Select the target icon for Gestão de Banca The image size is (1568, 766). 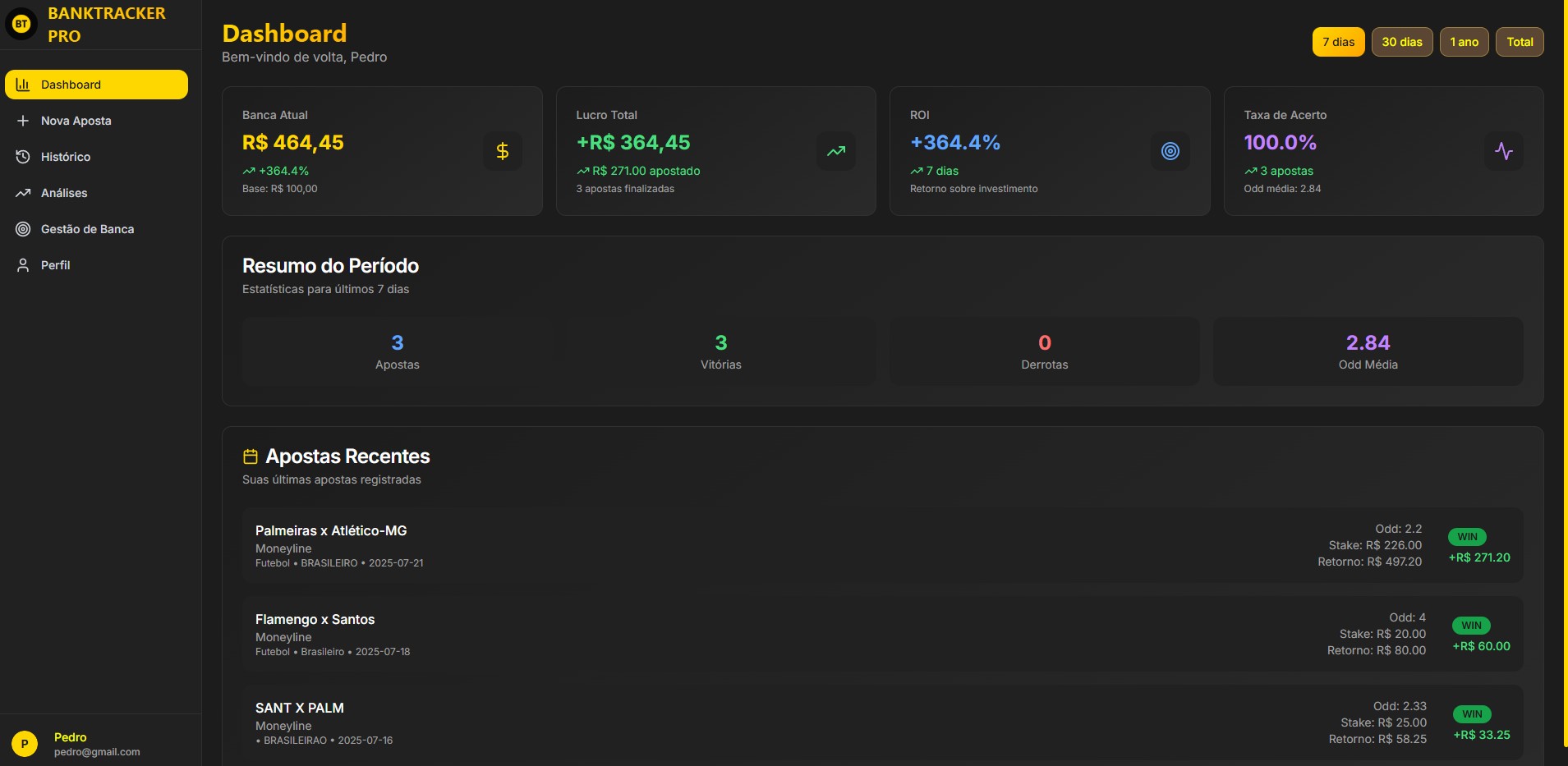tap(22, 228)
